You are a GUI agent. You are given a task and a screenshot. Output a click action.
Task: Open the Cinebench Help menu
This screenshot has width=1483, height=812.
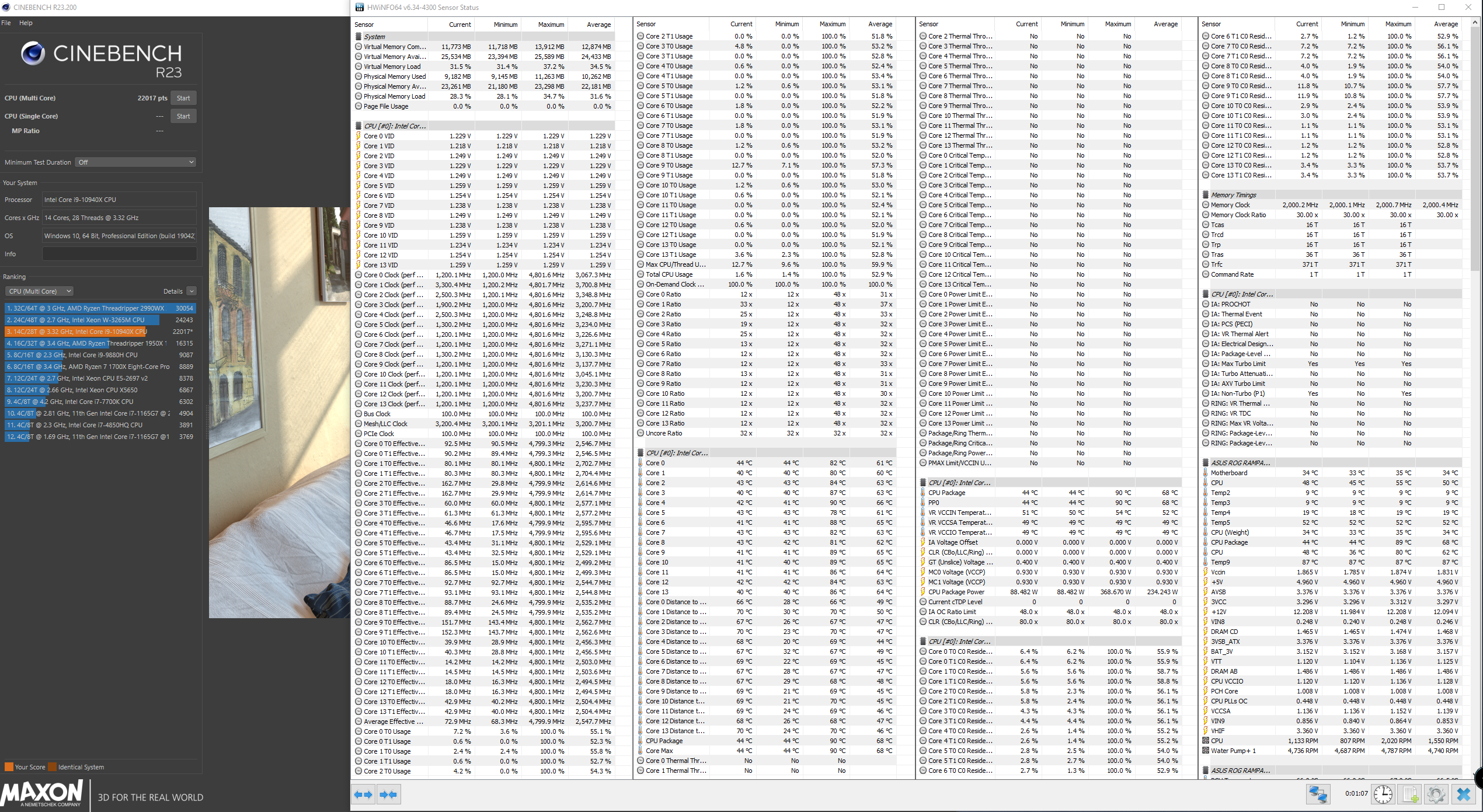coord(26,23)
